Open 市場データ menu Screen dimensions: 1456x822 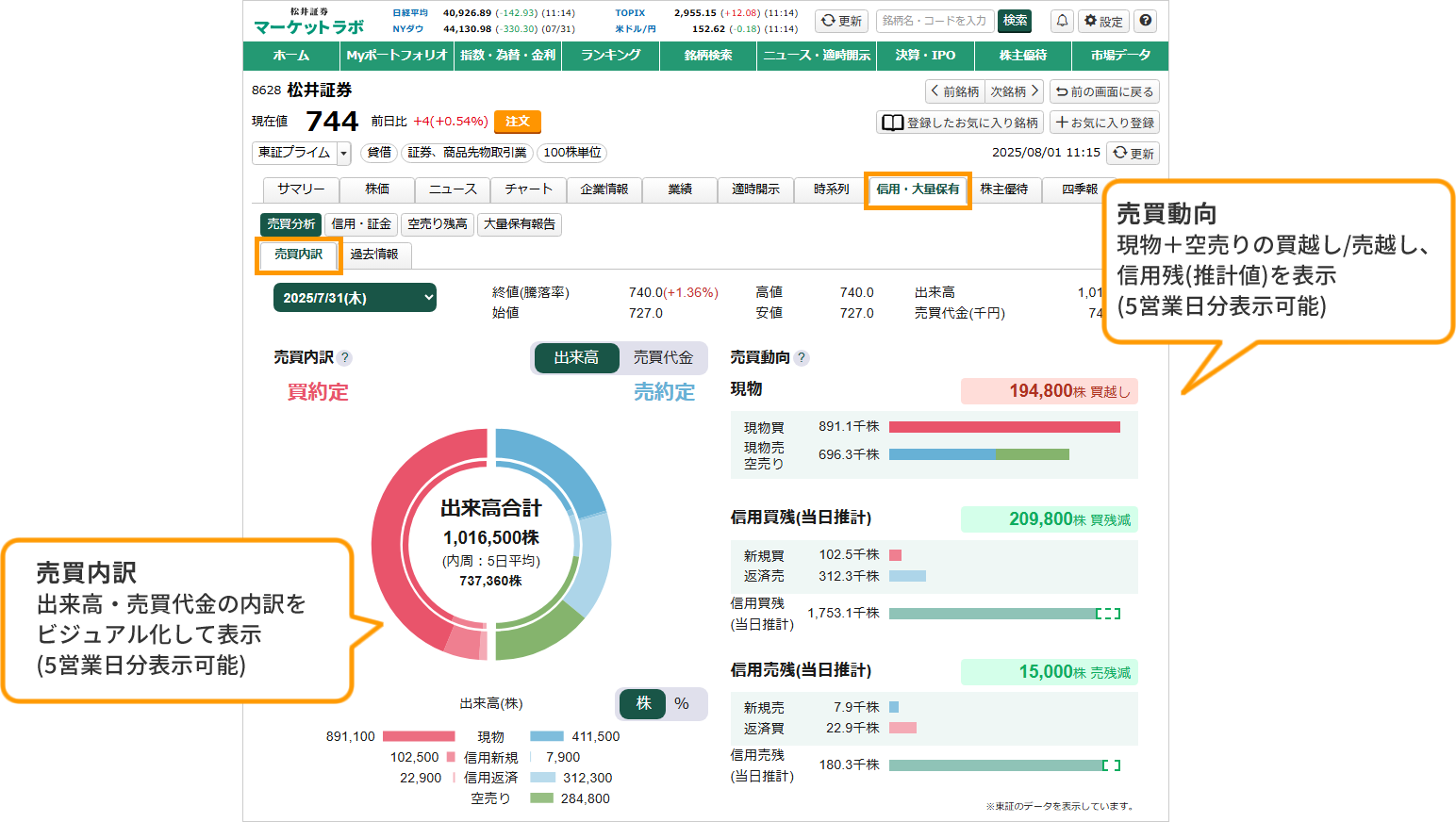click(1120, 56)
